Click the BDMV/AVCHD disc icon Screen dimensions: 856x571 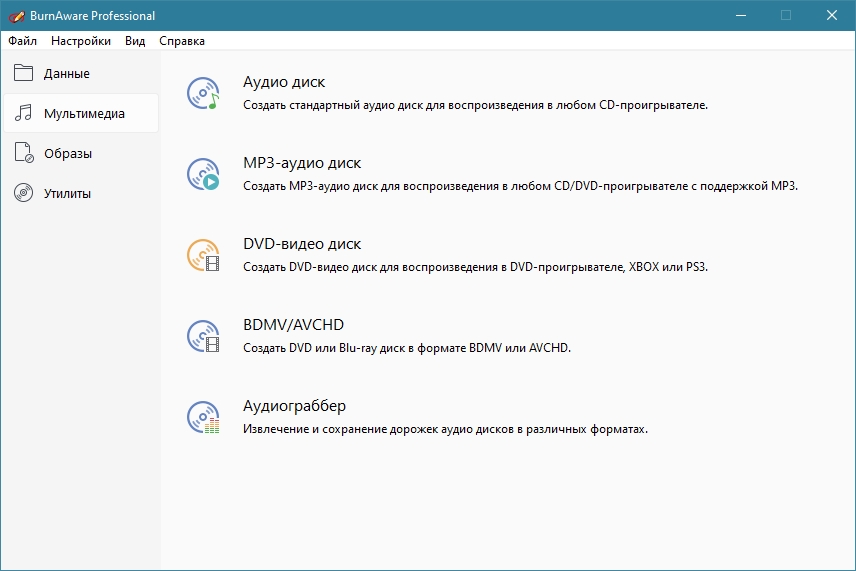pyautogui.click(x=203, y=336)
